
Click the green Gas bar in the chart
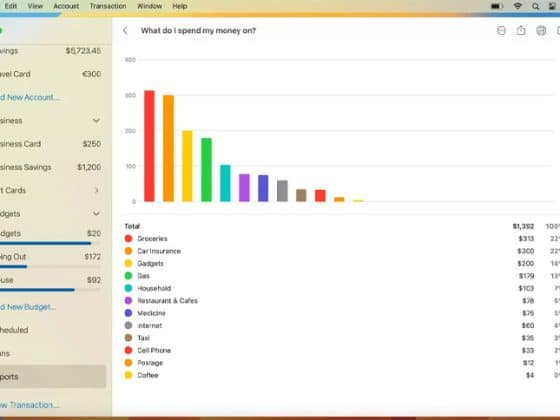pyautogui.click(x=206, y=170)
